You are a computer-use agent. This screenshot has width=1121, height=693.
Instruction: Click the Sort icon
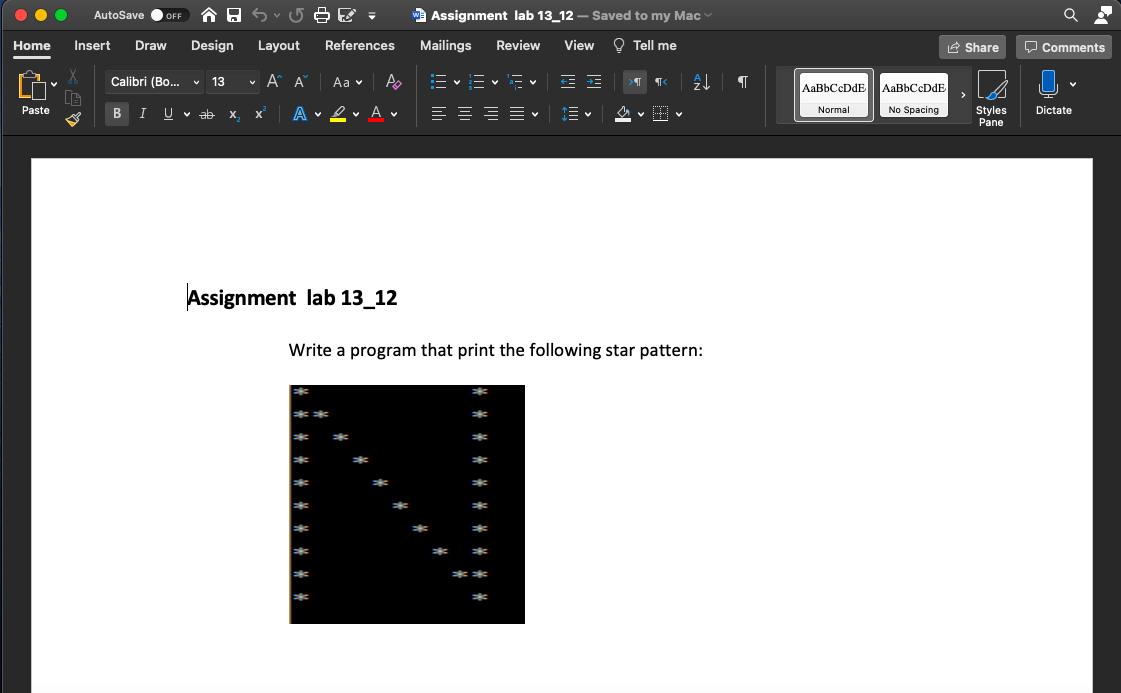(x=701, y=81)
